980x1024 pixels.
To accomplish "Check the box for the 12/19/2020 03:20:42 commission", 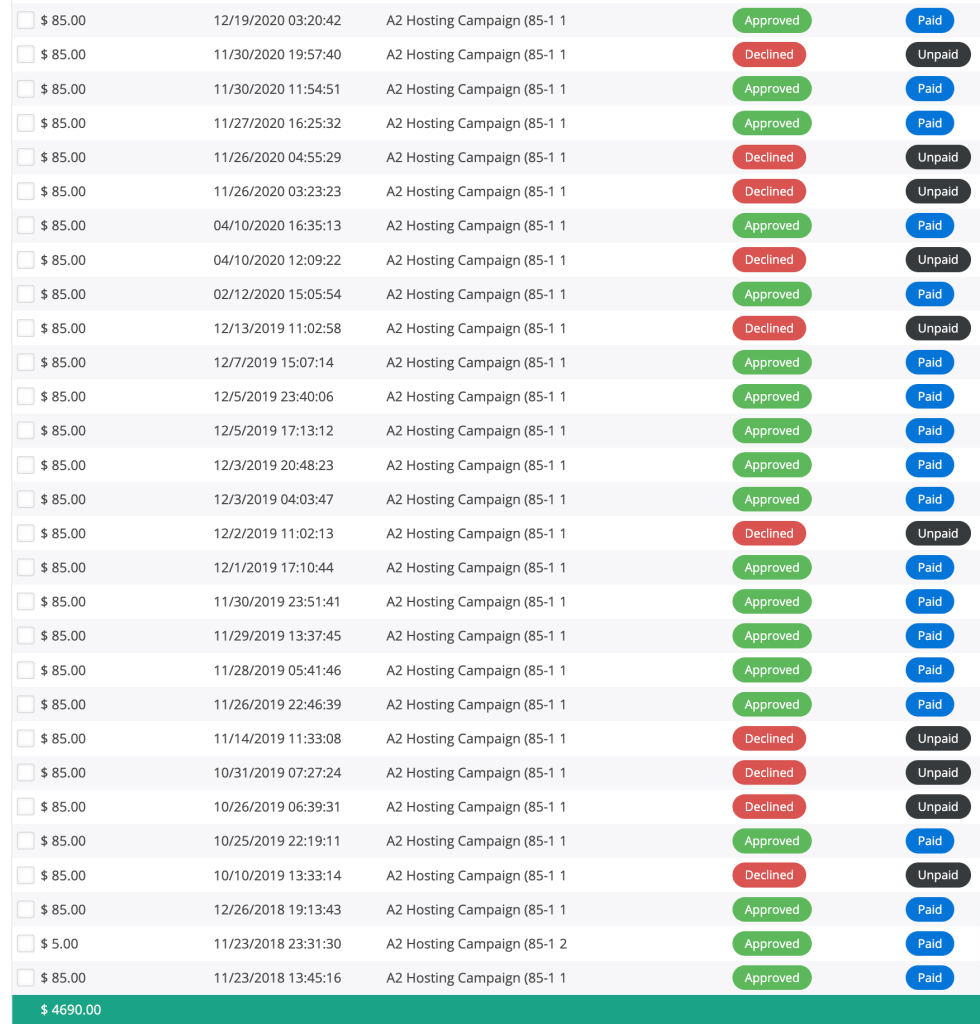I will pos(26,20).
